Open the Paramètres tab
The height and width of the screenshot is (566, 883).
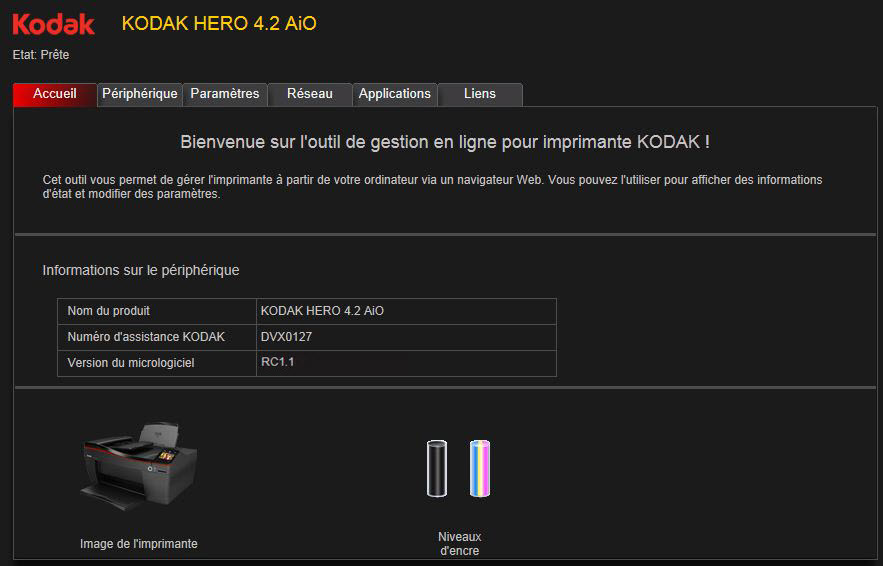(225, 94)
